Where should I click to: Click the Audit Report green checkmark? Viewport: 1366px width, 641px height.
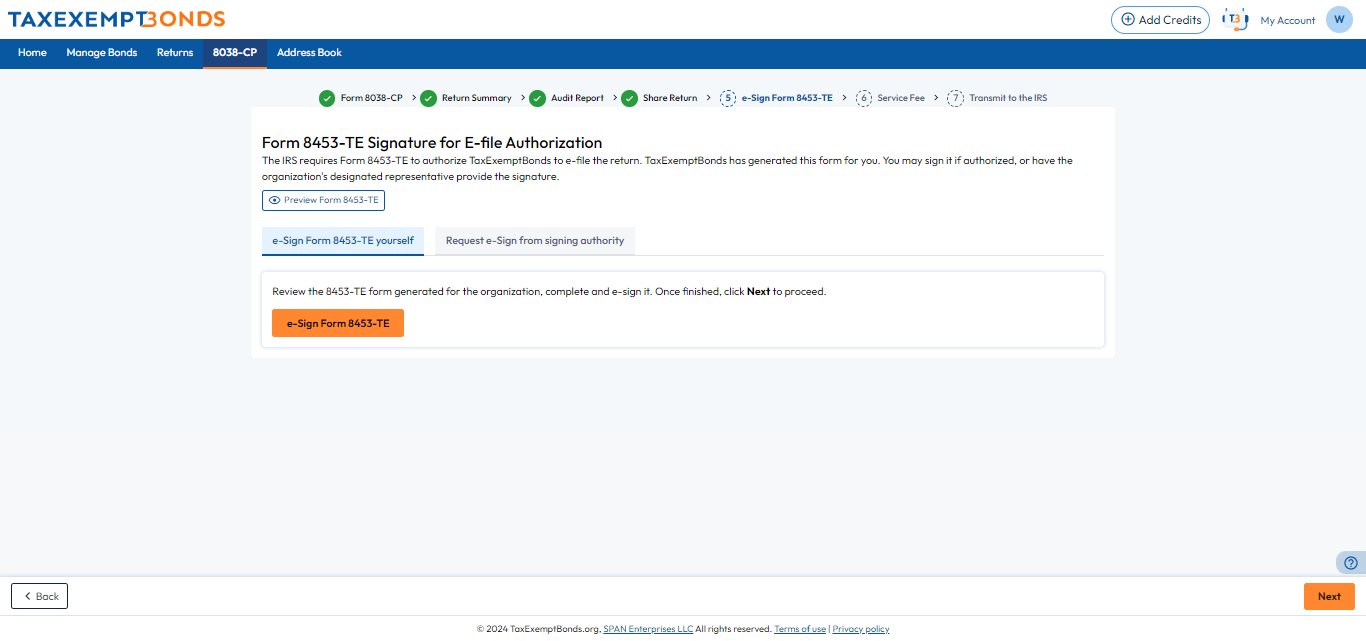[537, 98]
